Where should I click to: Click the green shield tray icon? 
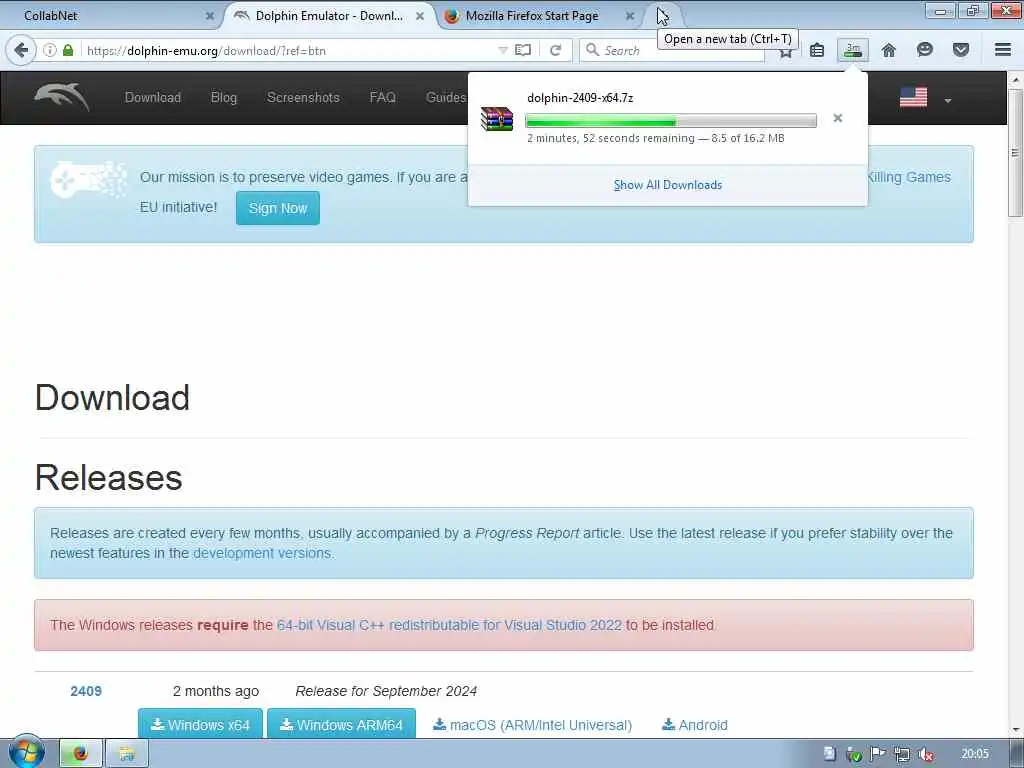point(854,754)
